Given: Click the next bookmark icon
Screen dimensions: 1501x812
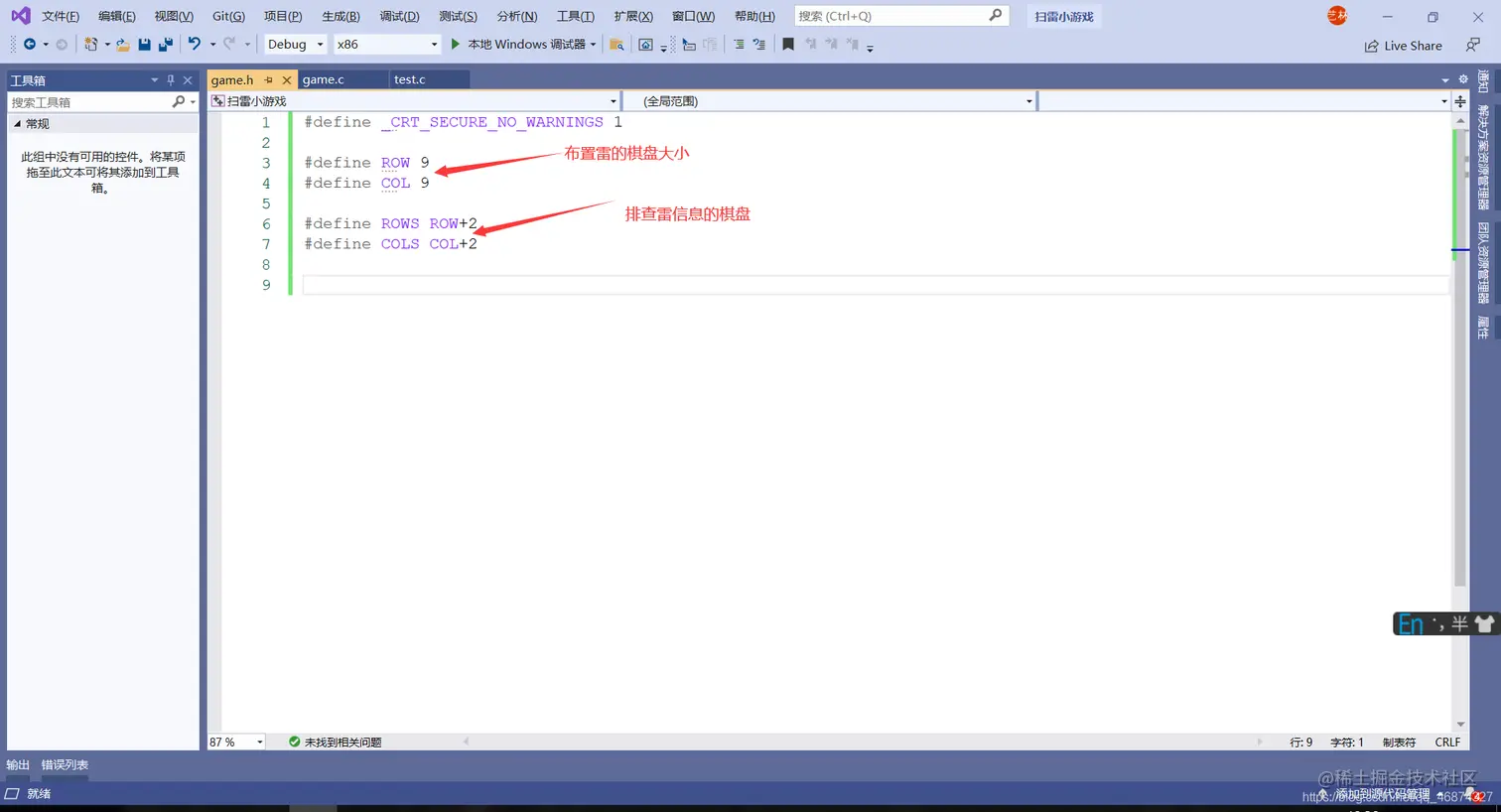Looking at the screenshot, I should [x=831, y=44].
